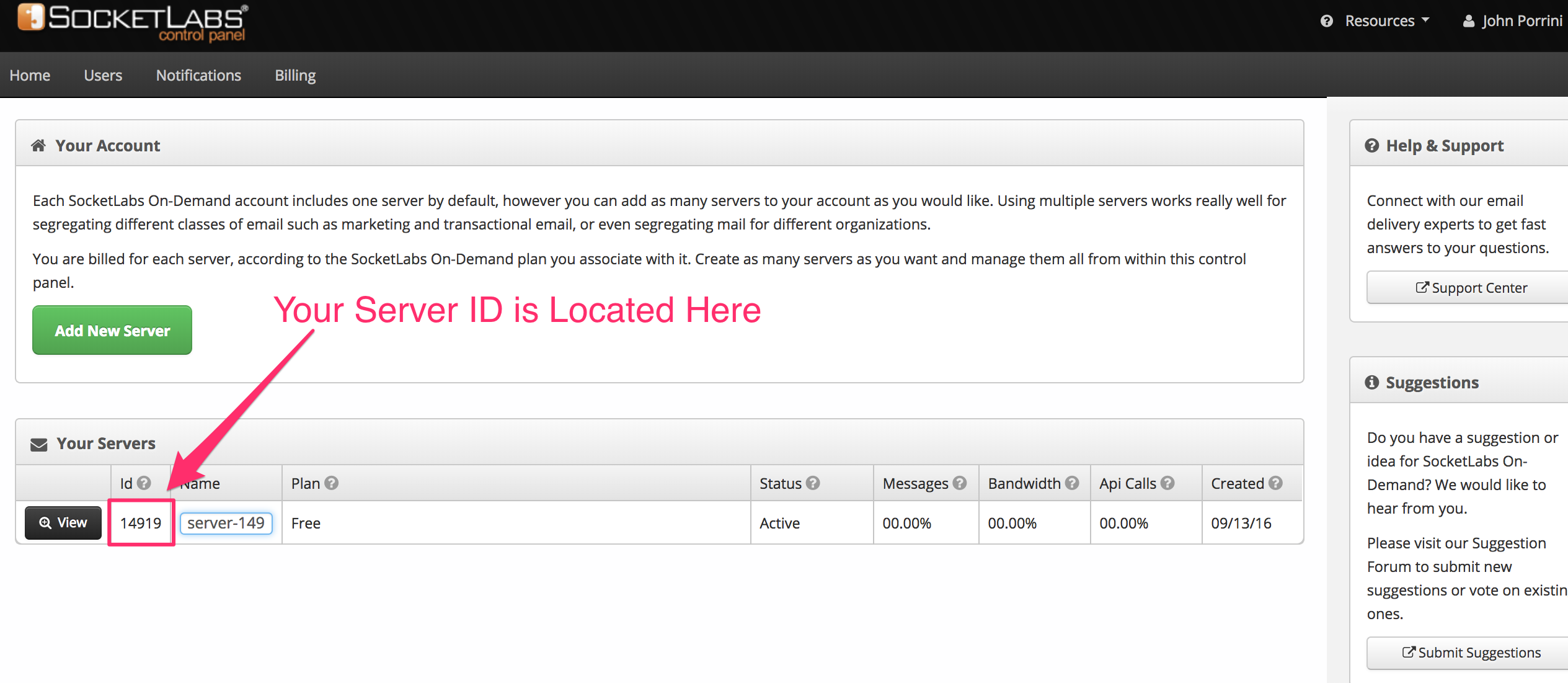Go to the Home menu item
The image size is (1568, 683).
pyautogui.click(x=30, y=75)
